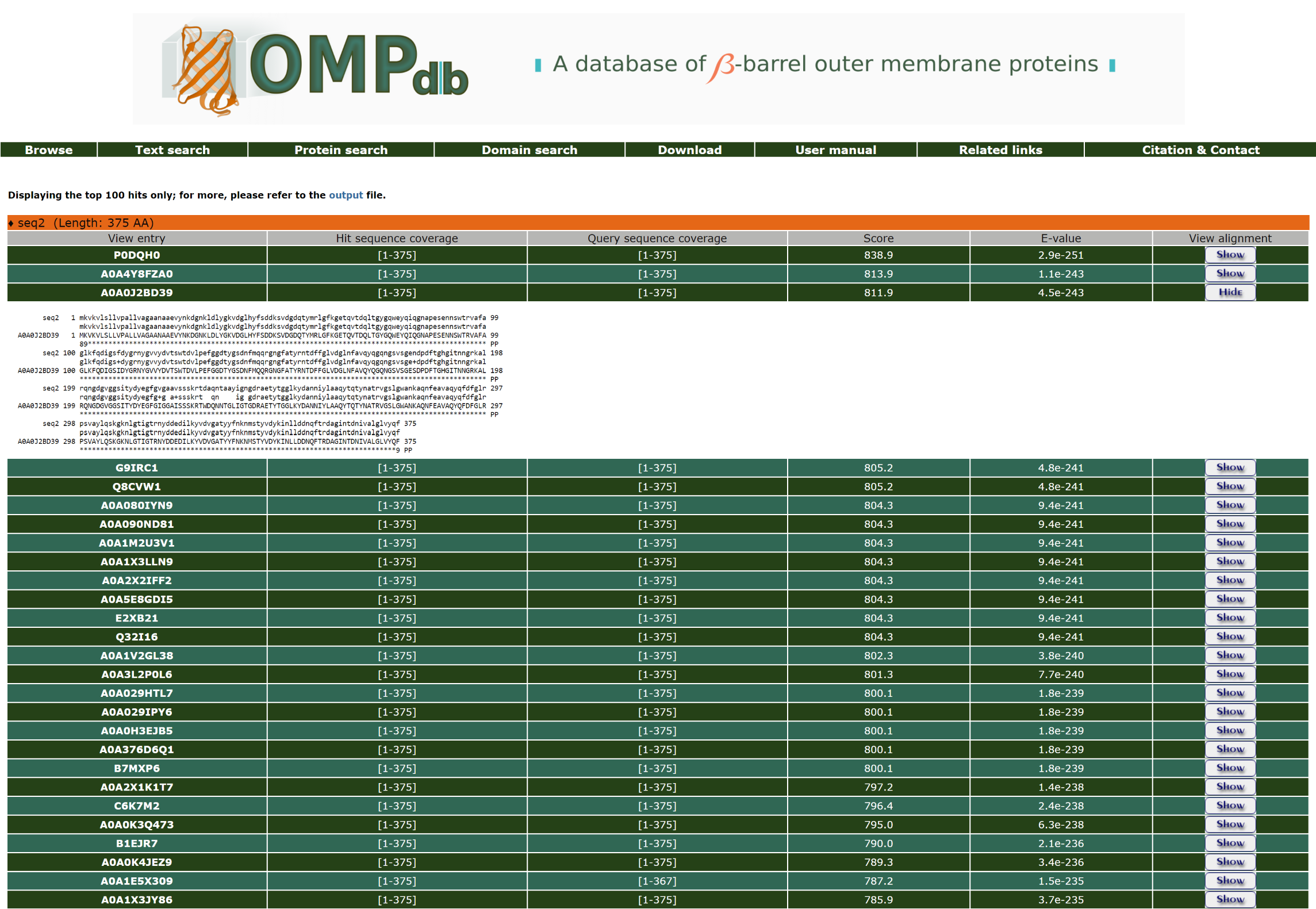
Task: Show alignment for A0A3L2P0L6
Action: pyautogui.click(x=1230, y=674)
